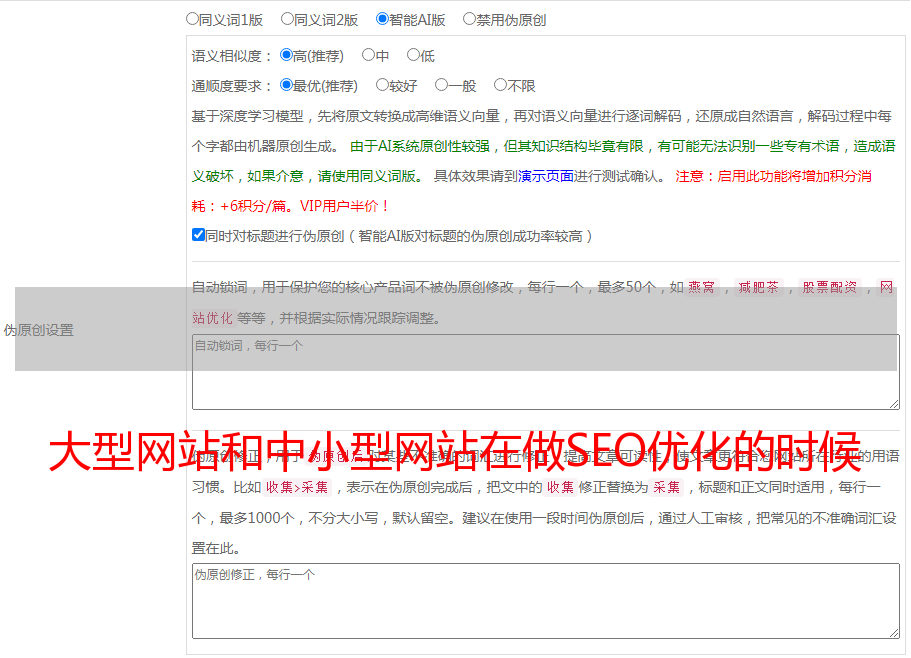This screenshot has width=911, height=658.
Task: Set 语义相似度 to 中
Action: [x=368, y=55]
